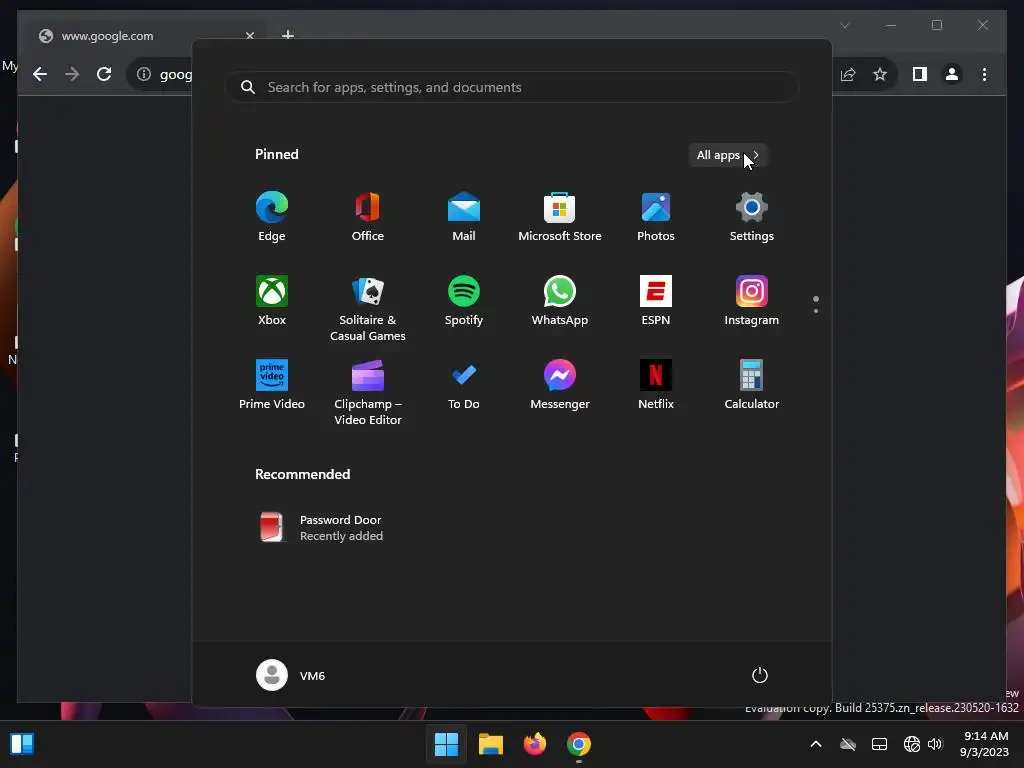Launch the Xbox app
Image resolution: width=1024 pixels, height=768 pixels.
pyautogui.click(x=272, y=300)
